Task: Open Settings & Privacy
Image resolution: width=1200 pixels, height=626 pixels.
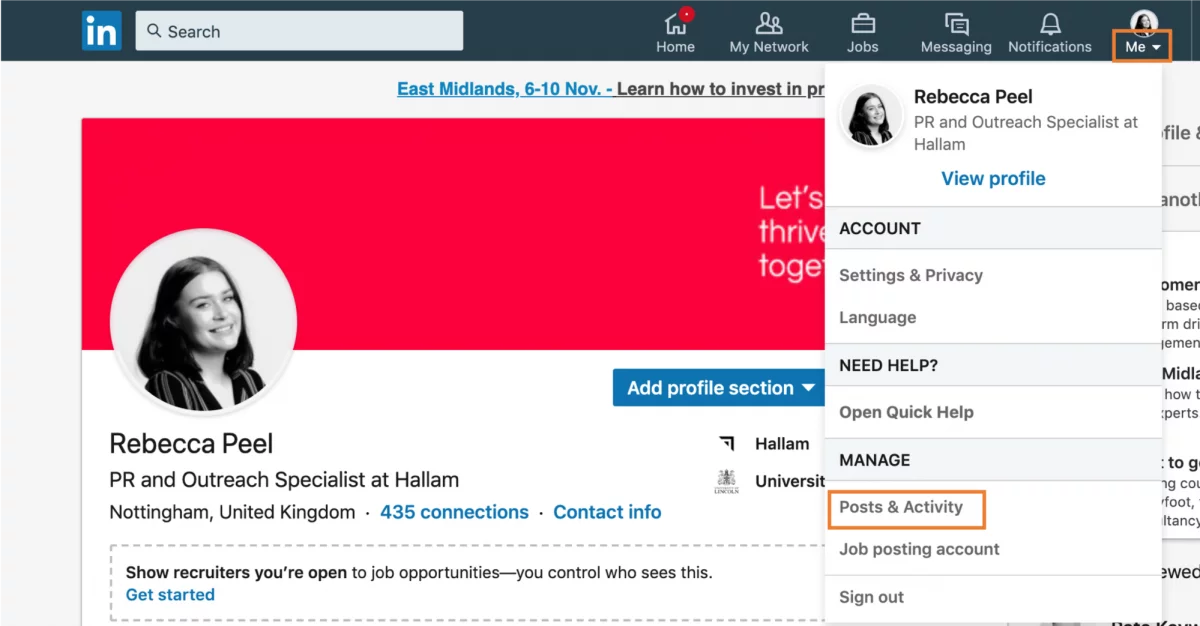Action: point(910,275)
